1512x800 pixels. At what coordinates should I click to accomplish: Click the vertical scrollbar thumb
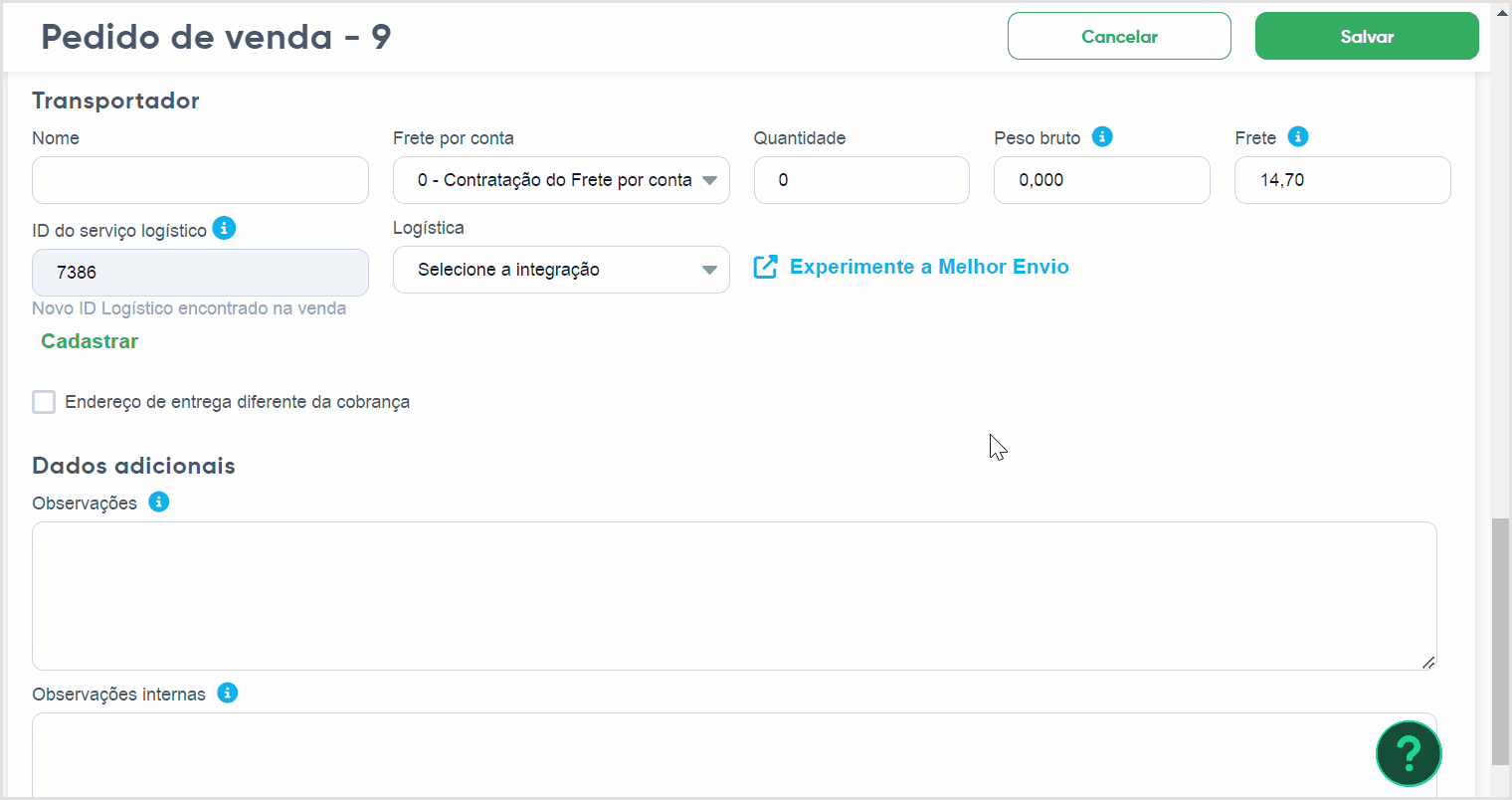coord(1500,642)
